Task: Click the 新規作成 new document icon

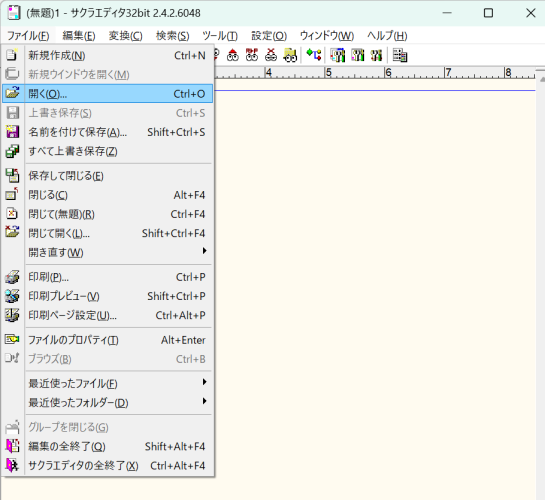Action: 12,55
